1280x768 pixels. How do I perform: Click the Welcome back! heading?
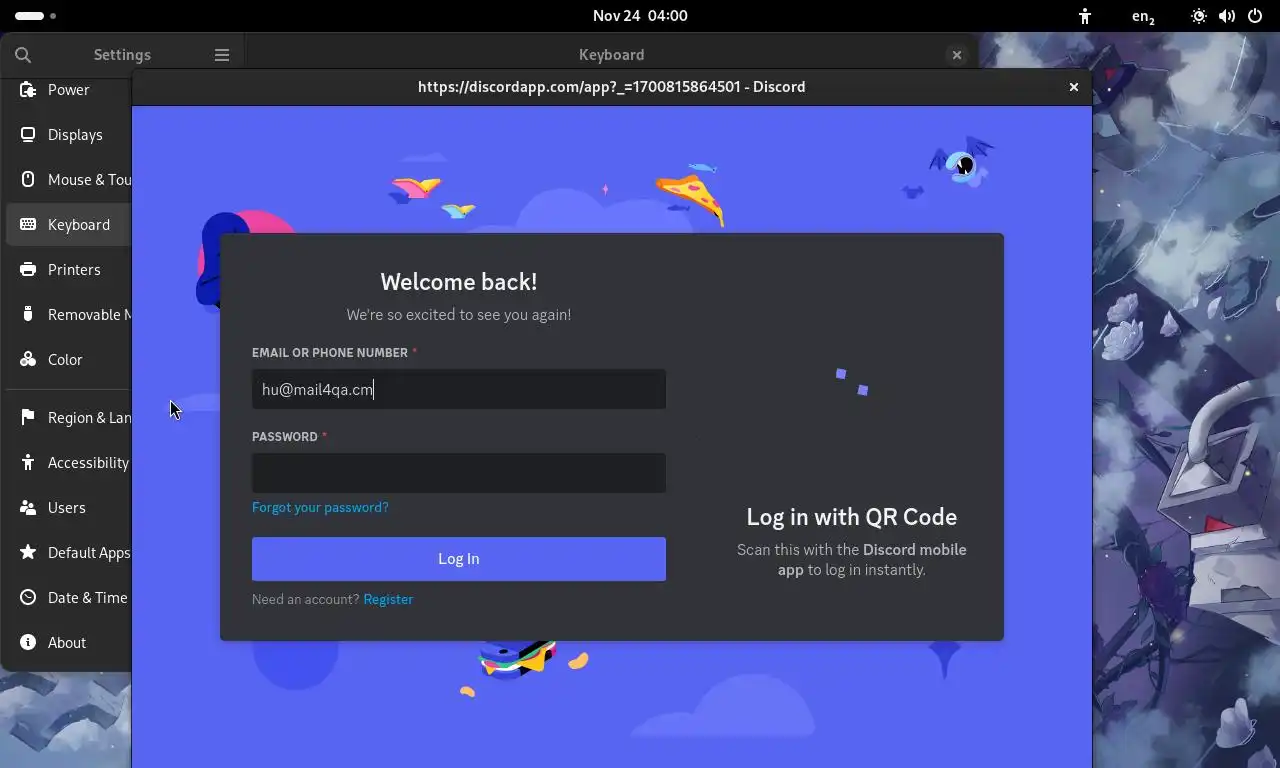click(x=459, y=282)
